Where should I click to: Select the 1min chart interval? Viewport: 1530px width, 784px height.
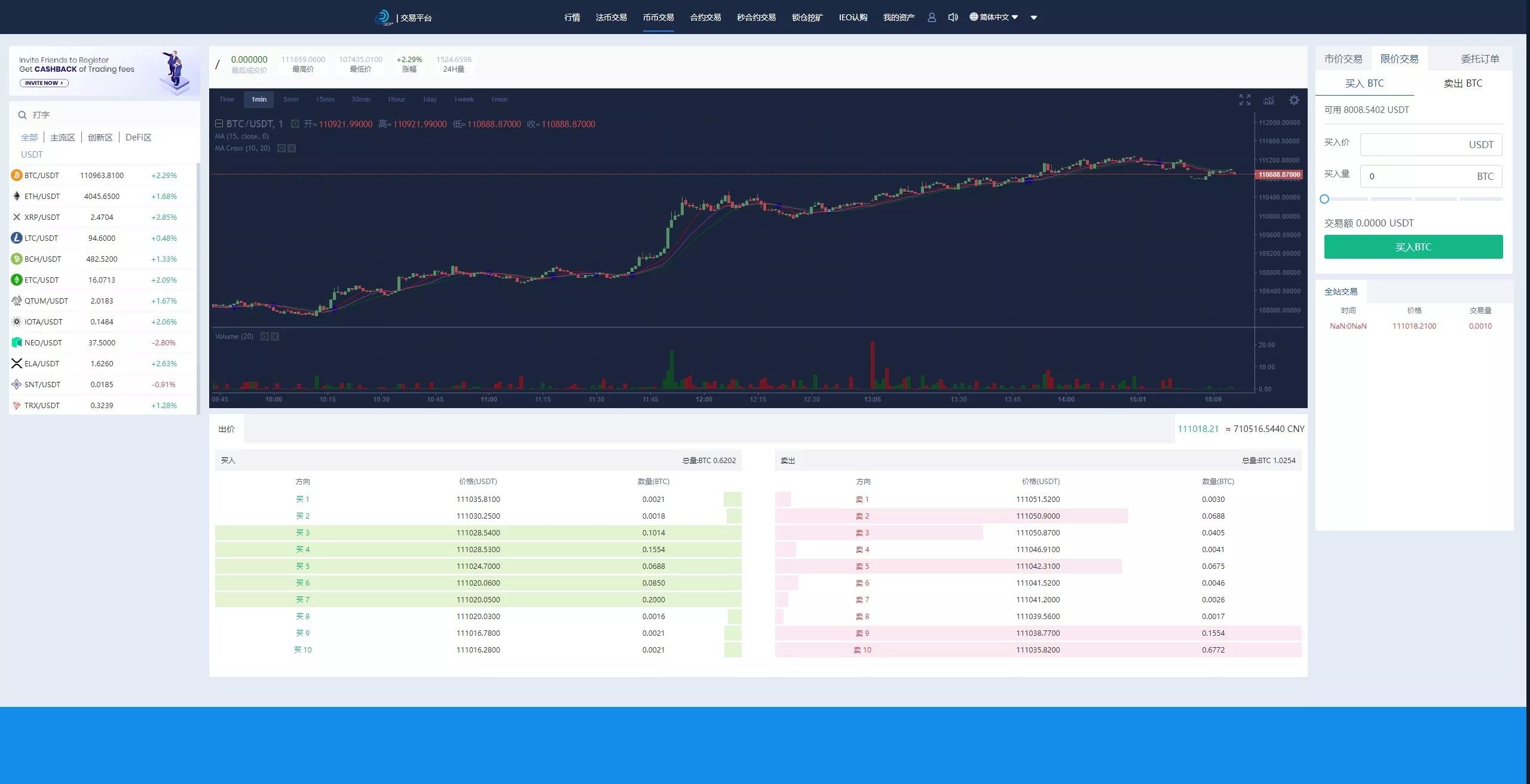[259, 99]
